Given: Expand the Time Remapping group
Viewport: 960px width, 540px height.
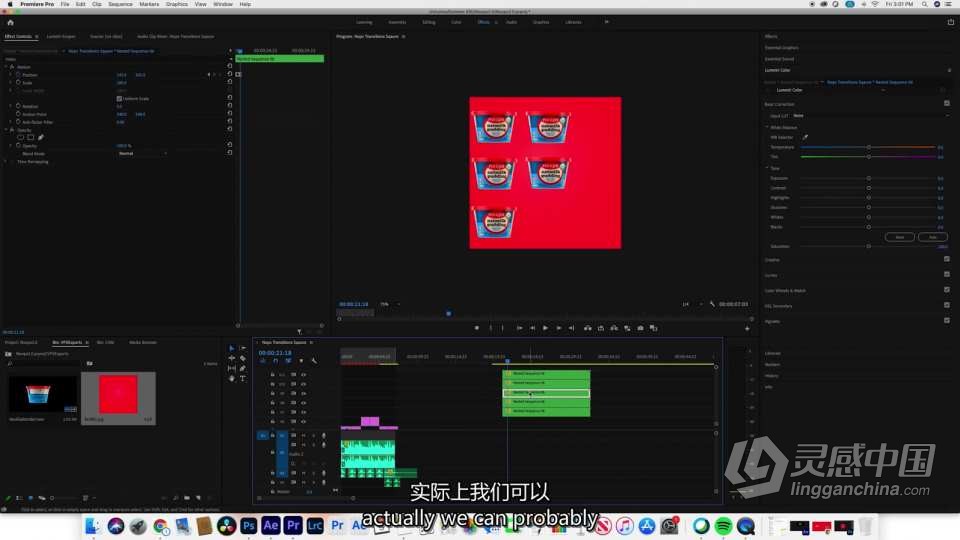Looking at the screenshot, I should 6,162.
